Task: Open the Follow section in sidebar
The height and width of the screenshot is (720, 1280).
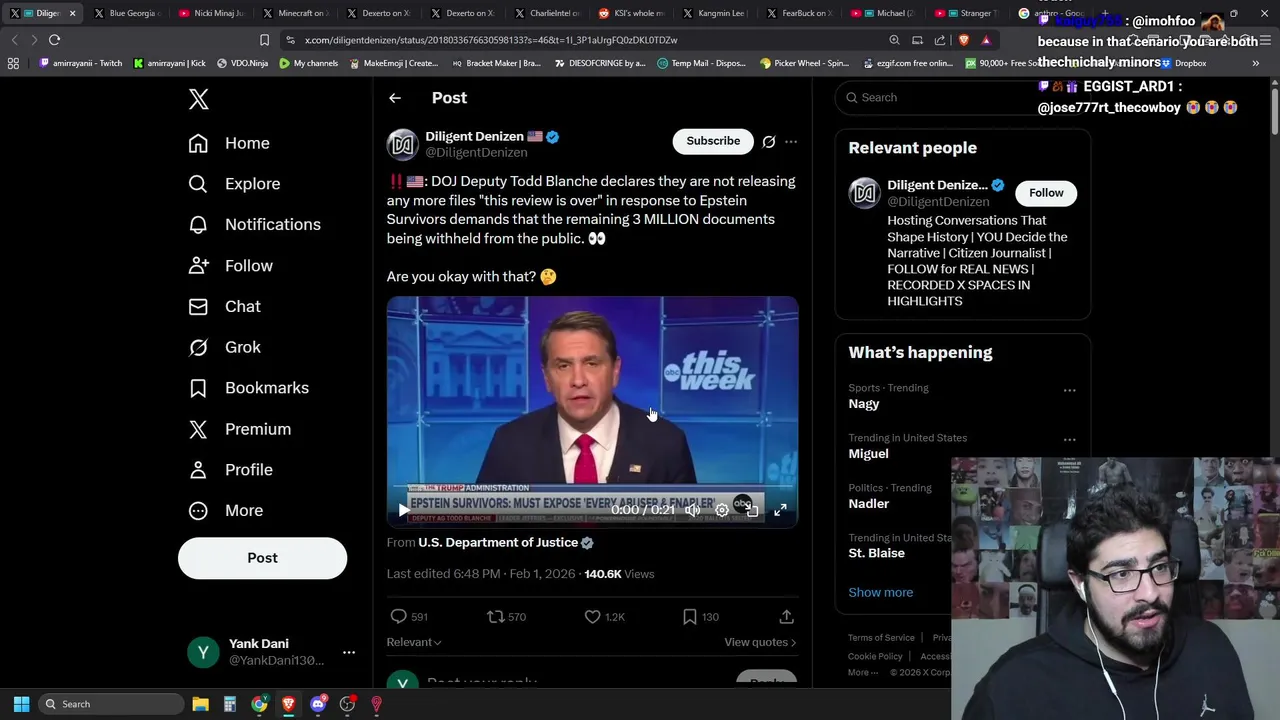Action: 231,265
